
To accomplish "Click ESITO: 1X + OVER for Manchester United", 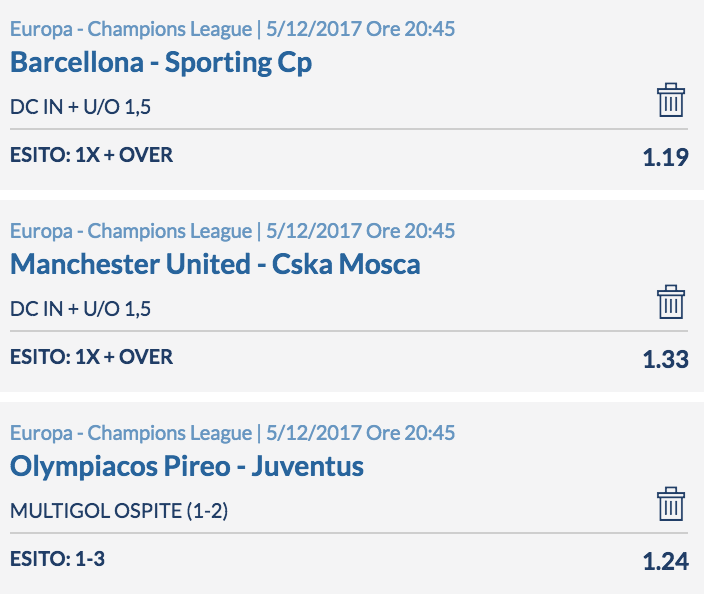I will click(x=92, y=357).
